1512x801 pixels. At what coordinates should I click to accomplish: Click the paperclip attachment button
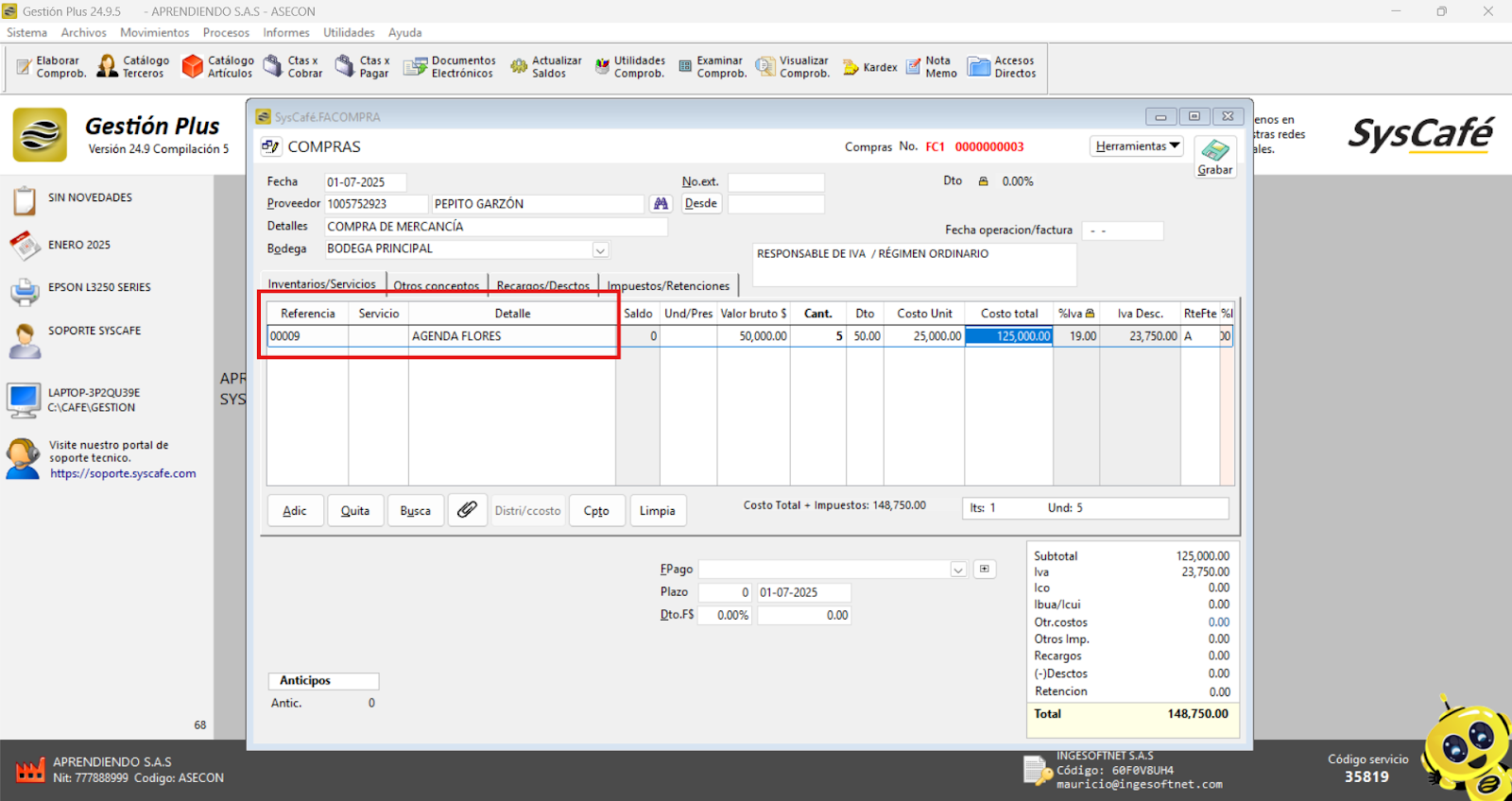pos(467,510)
